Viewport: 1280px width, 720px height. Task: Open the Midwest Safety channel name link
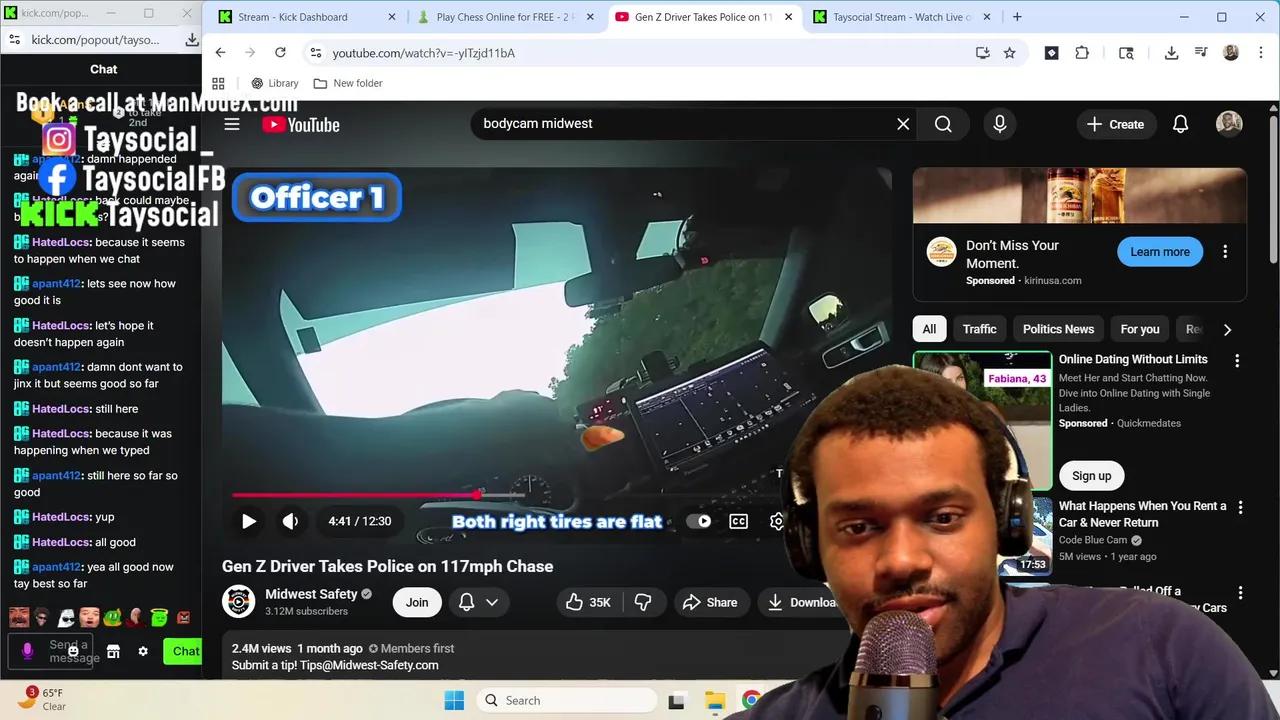311,594
